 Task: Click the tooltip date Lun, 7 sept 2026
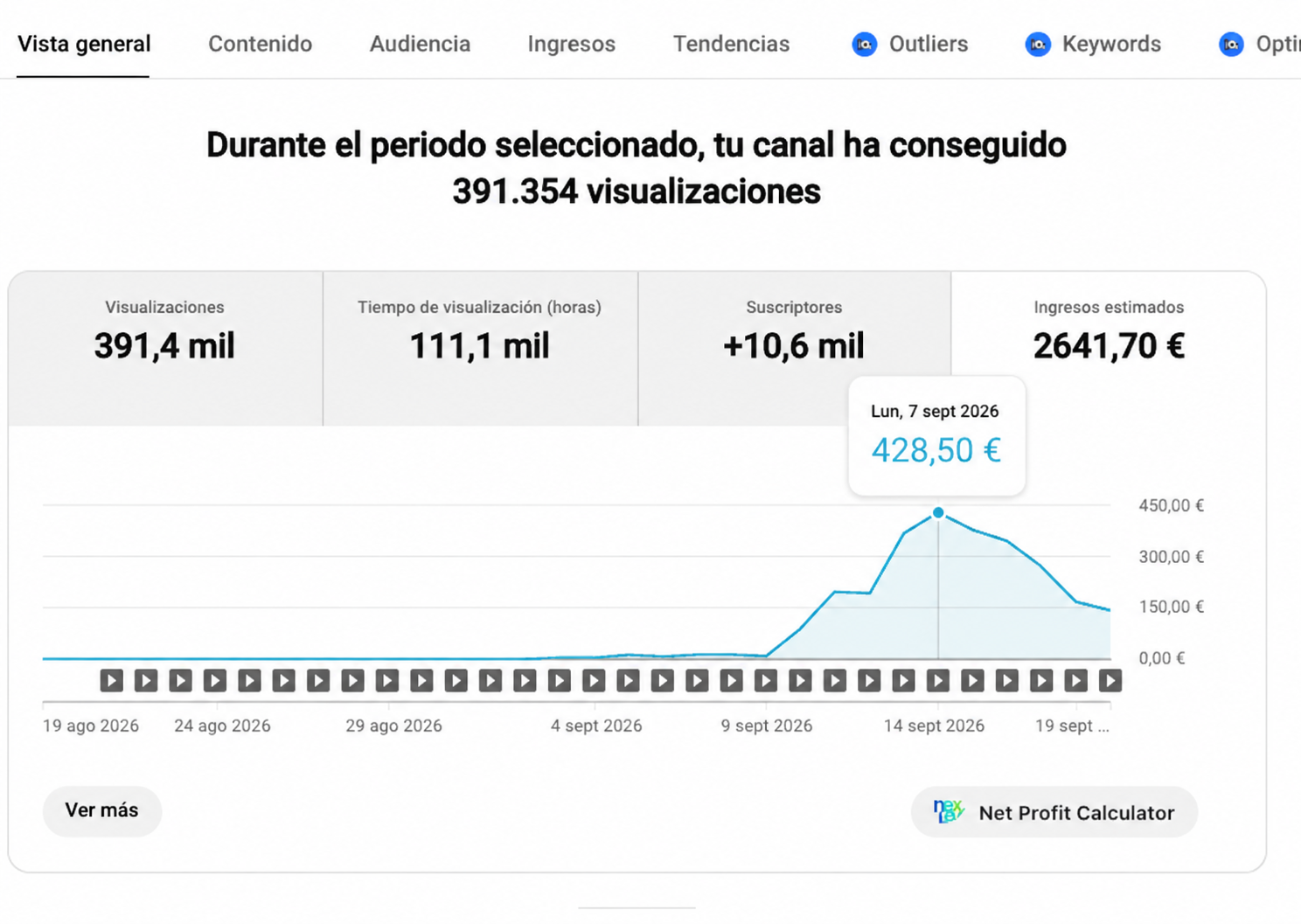[x=935, y=411]
